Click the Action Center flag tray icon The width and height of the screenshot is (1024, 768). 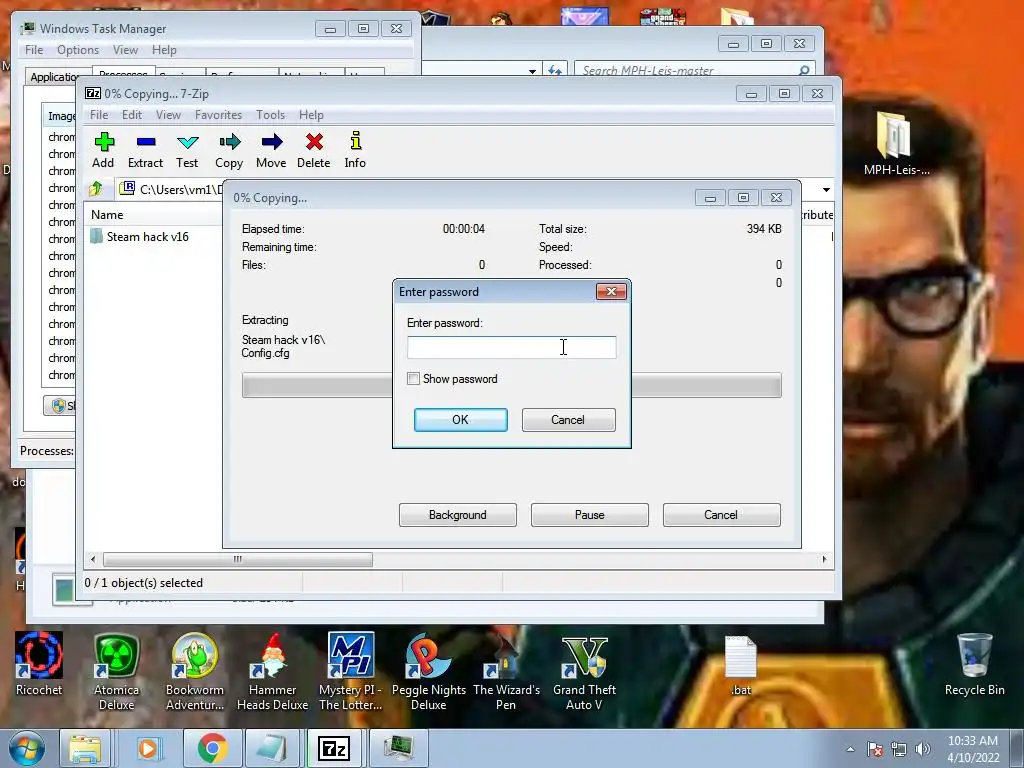(875, 749)
